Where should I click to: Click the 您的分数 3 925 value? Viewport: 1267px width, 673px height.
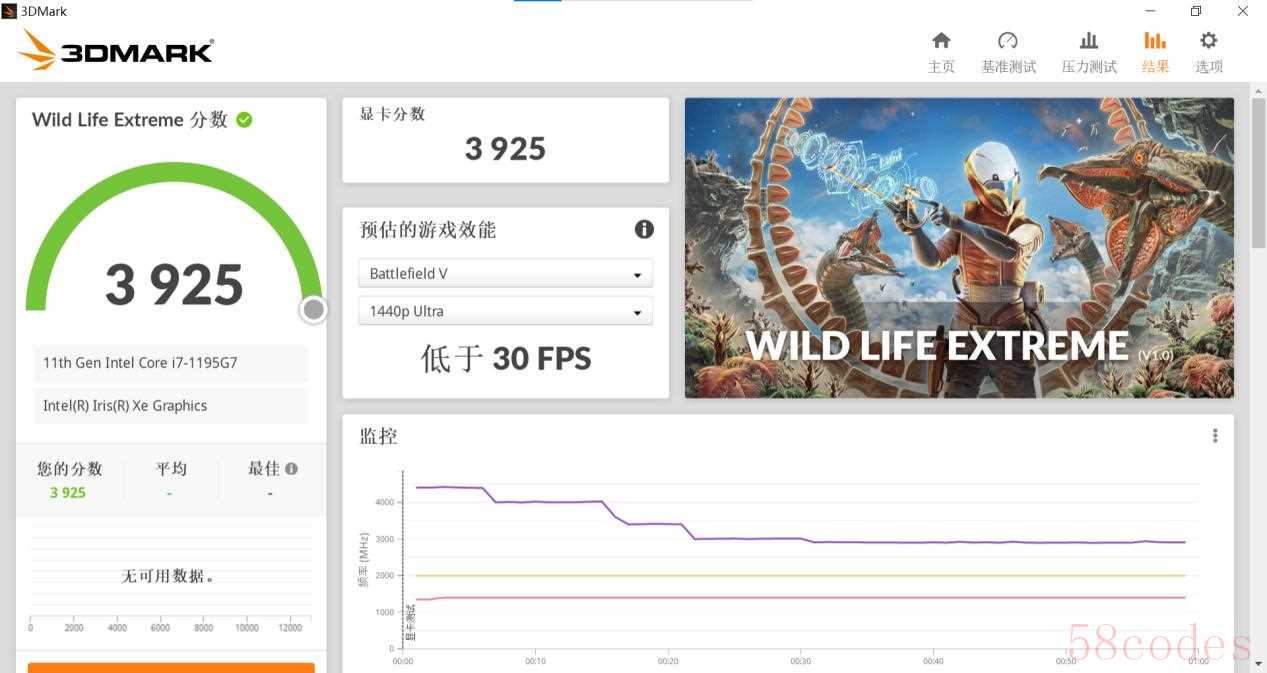point(68,493)
